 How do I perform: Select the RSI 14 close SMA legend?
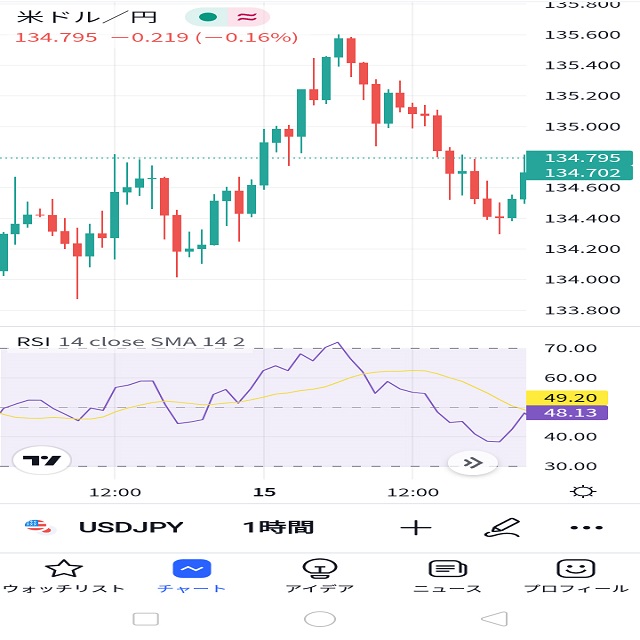coord(131,342)
